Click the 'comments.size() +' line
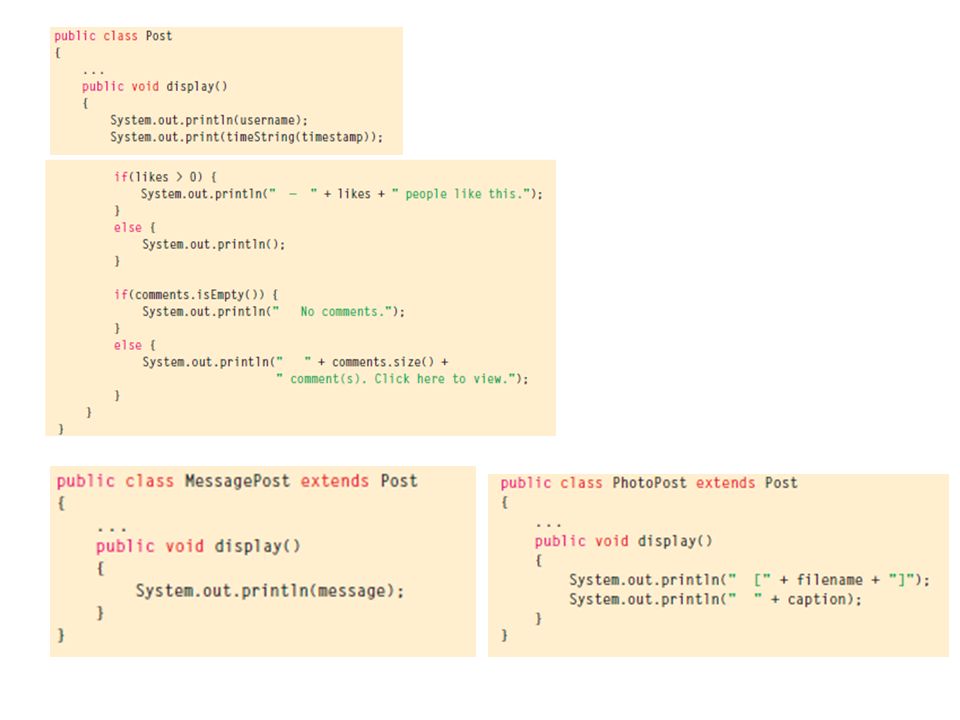 click(x=295, y=362)
